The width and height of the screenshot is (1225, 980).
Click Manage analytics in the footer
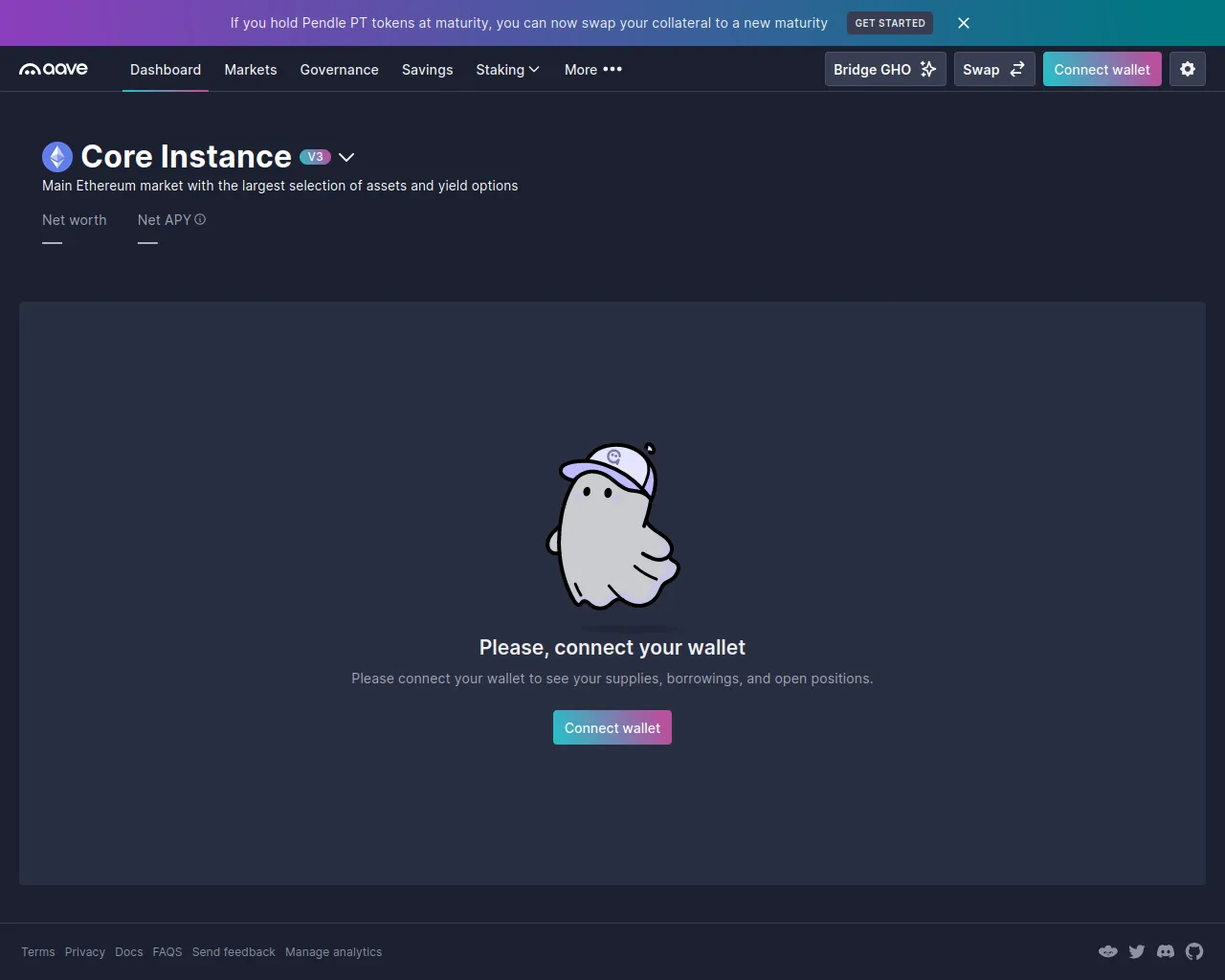(x=333, y=952)
